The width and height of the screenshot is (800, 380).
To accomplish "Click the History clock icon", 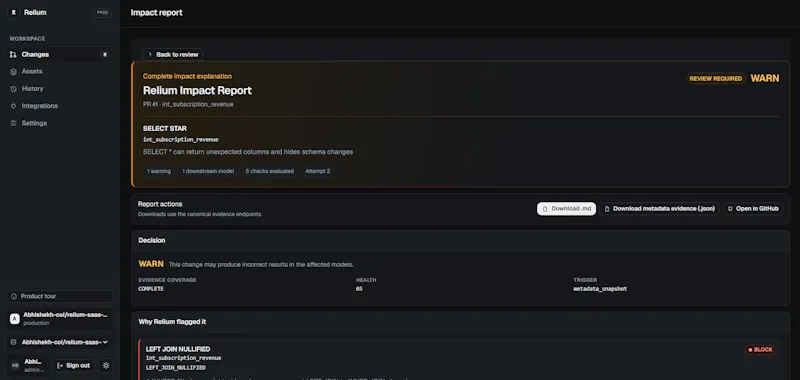I will click(13, 89).
